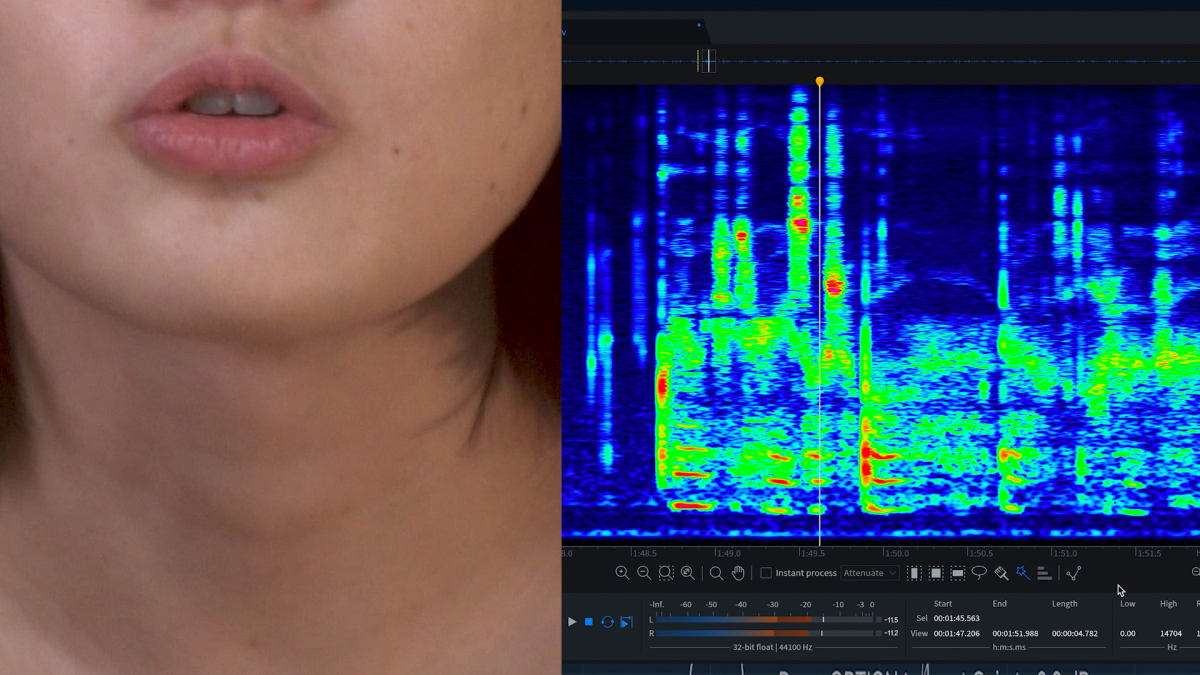
Task: Toggle loop playback
Action: point(607,622)
